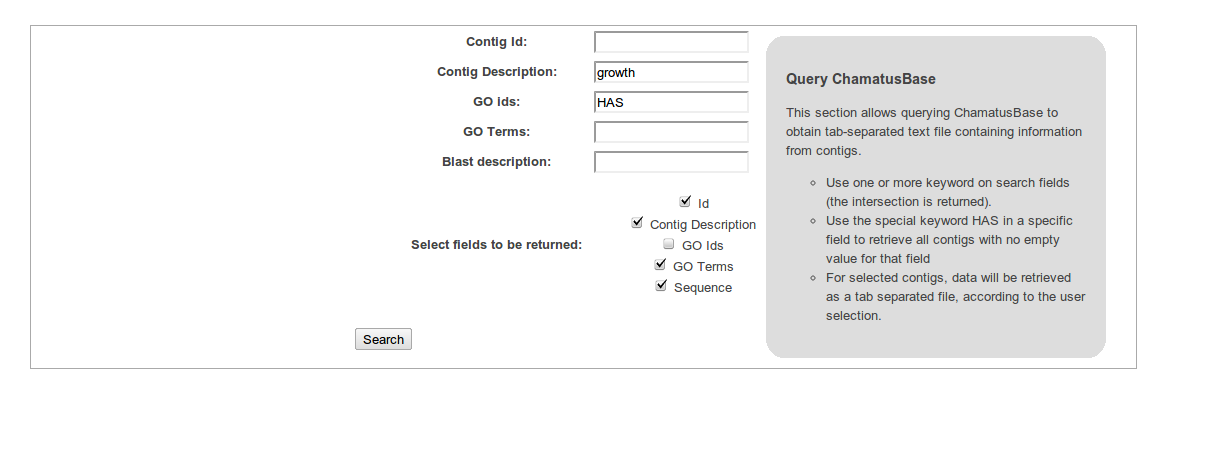
Task: Uncheck the GO Terms return checkbox
Action: pyautogui.click(x=660, y=265)
